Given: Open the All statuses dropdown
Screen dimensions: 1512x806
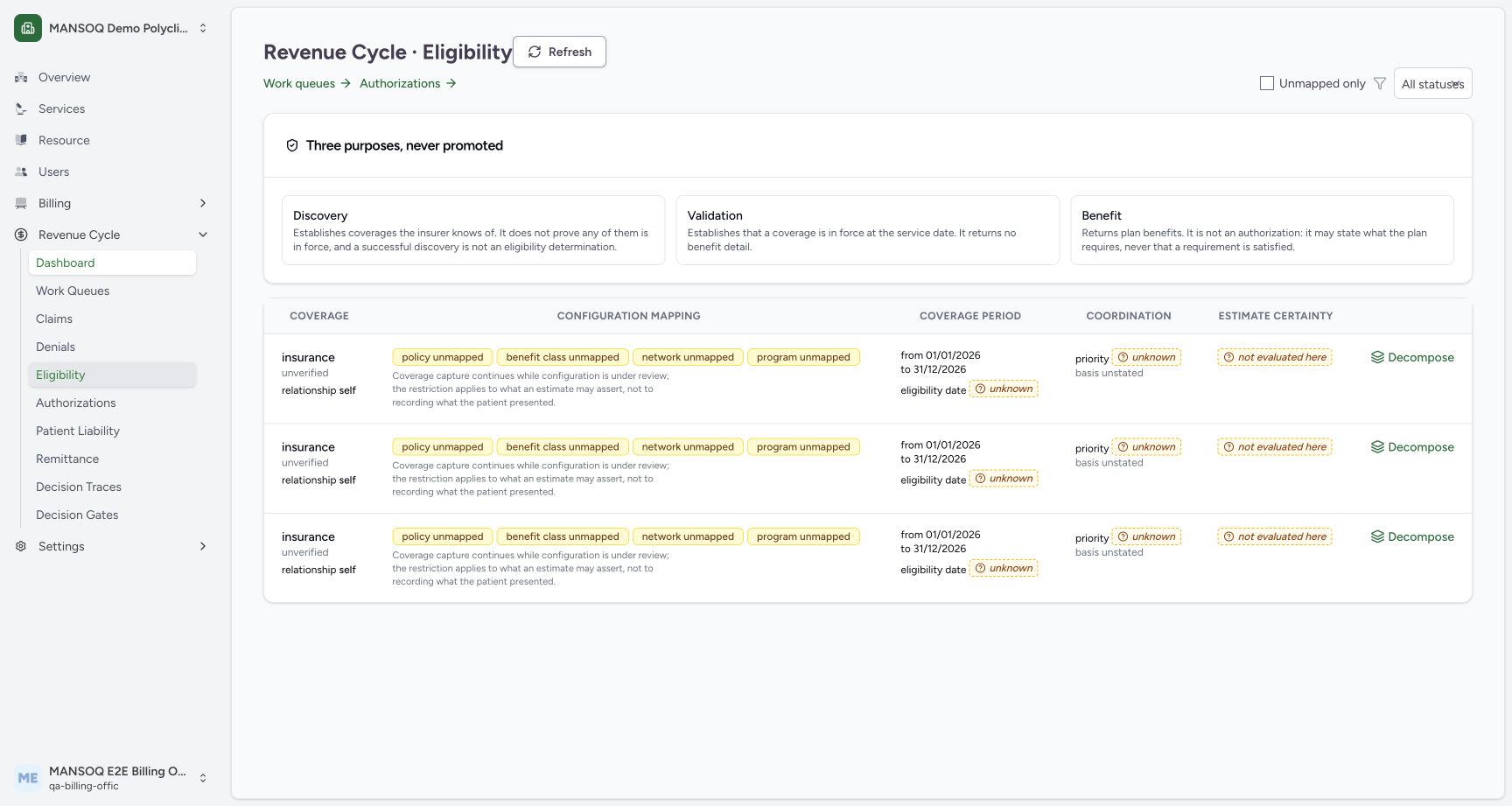Looking at the screenshot, I should (1432, 83).
